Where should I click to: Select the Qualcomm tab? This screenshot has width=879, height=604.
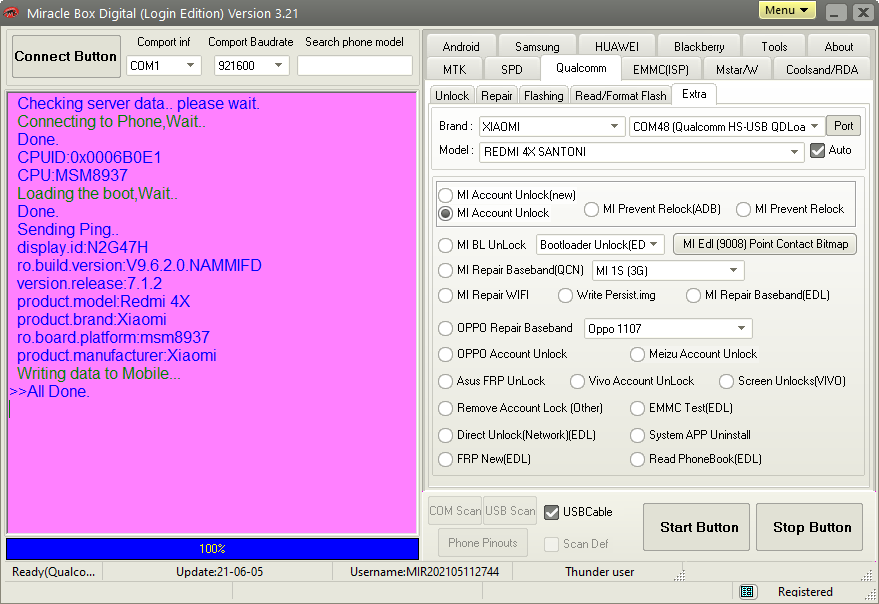581,68
